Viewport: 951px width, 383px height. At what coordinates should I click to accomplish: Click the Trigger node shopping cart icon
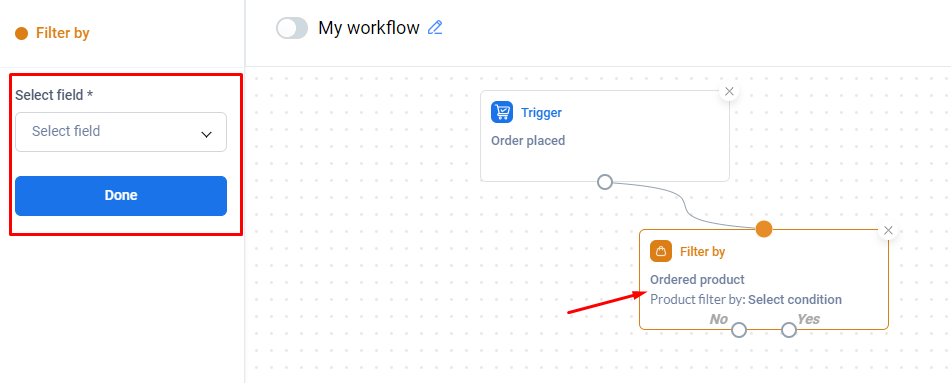[x=502, y=112]
